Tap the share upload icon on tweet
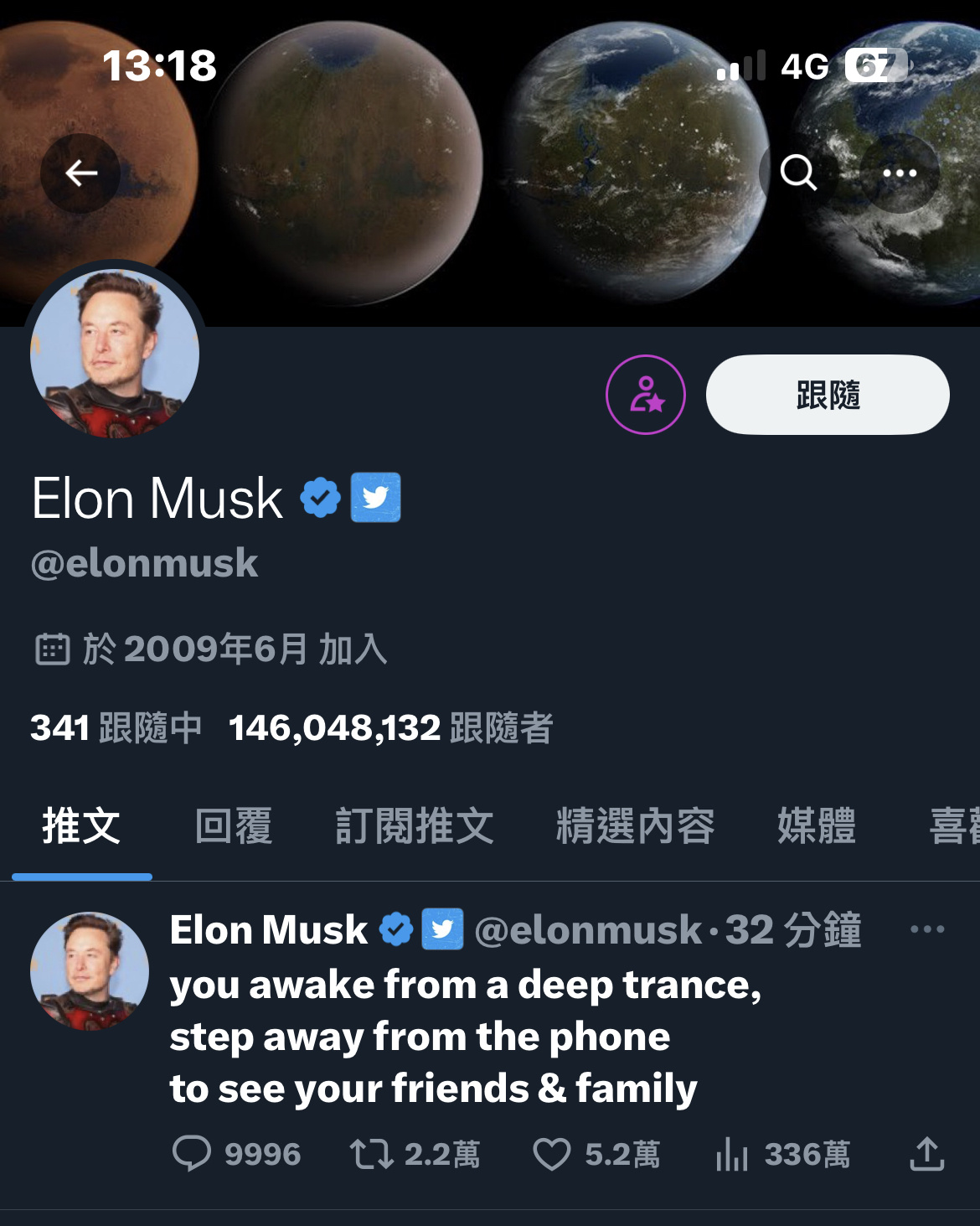 (x=927, y=1153)
